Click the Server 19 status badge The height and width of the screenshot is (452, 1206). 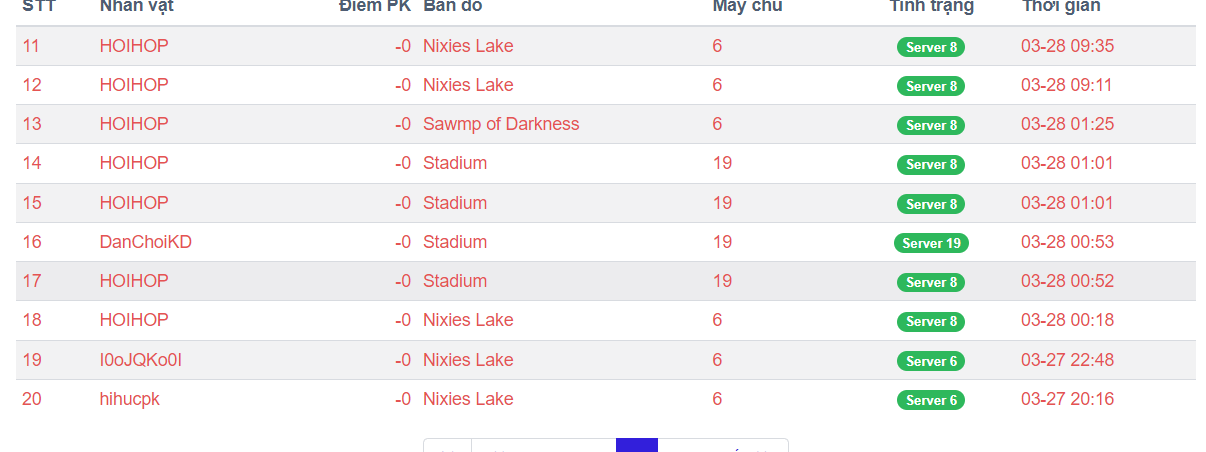(931, 243)
